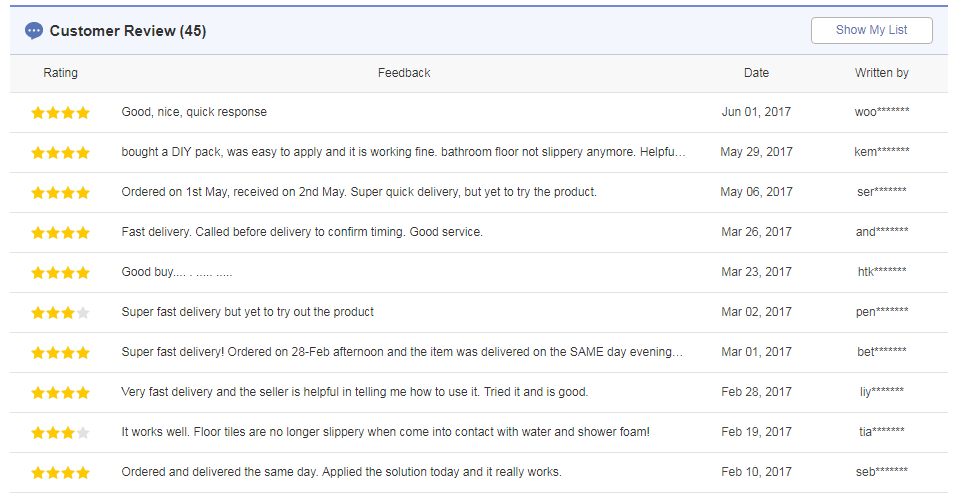958x499 pixels.
Task: Click the Written by column header
Action: tap(882, 73)
